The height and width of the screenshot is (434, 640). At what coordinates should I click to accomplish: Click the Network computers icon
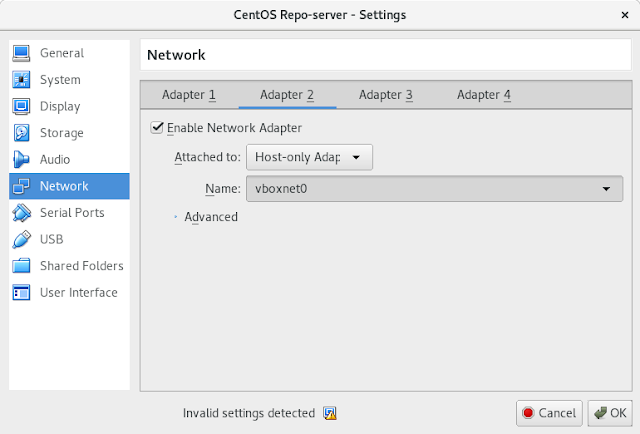(21, 186)
